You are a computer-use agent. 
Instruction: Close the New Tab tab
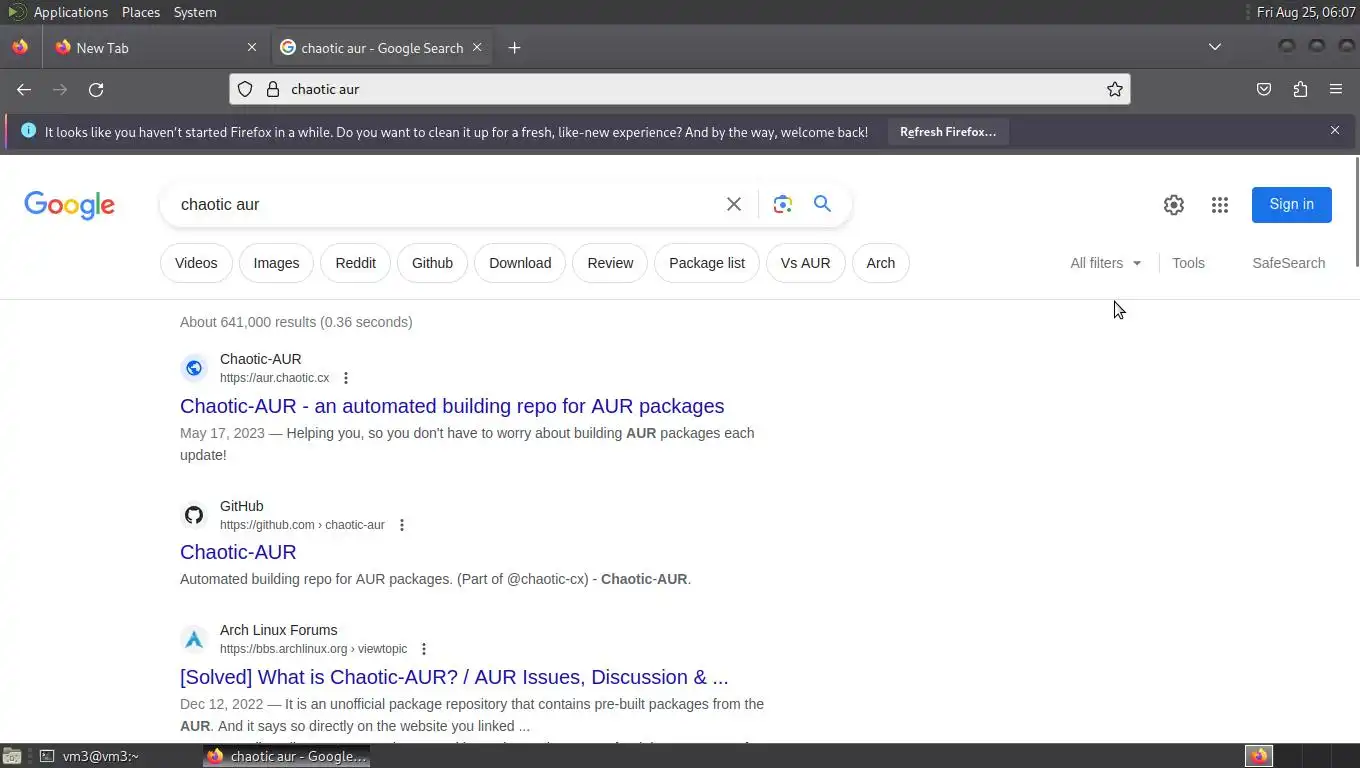[x=252, y=47]
